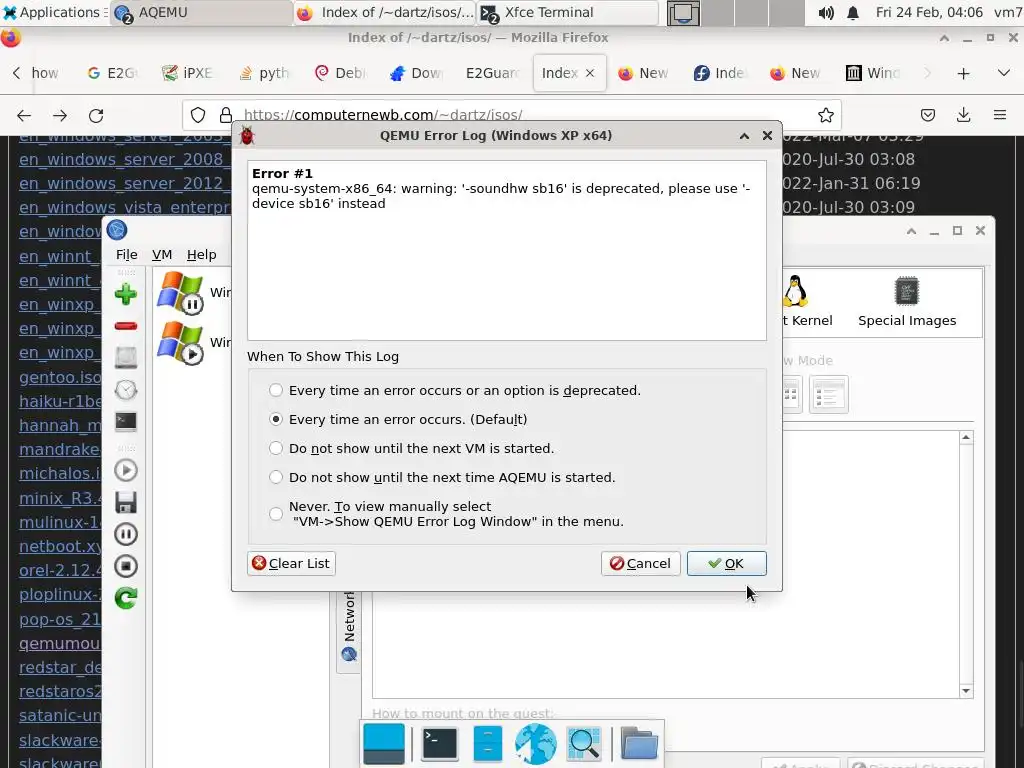The image size is (1024, 768).
Task: Click the Save VM floppy disk icon
Action: coord(125,502)
